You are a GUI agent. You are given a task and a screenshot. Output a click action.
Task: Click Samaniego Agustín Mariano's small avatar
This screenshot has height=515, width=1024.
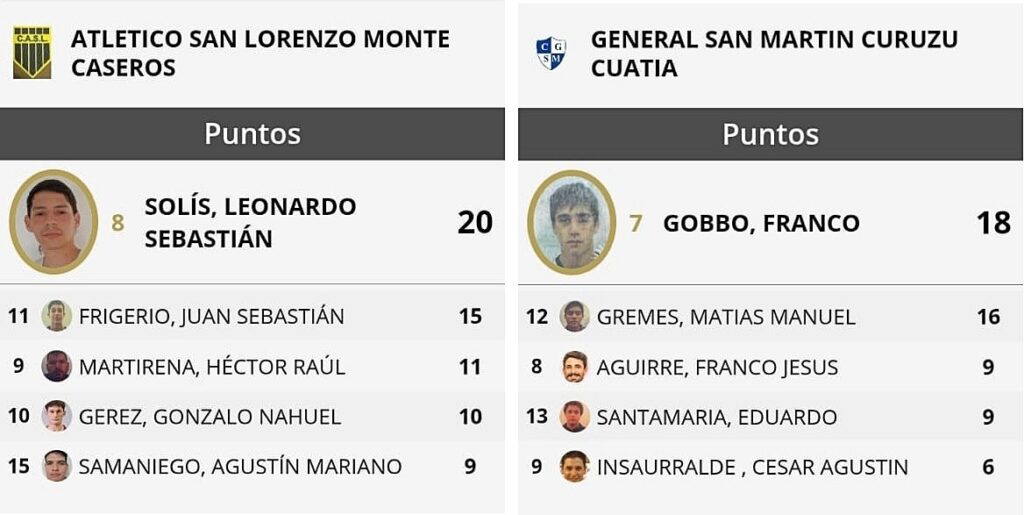(x=57, y=466)
